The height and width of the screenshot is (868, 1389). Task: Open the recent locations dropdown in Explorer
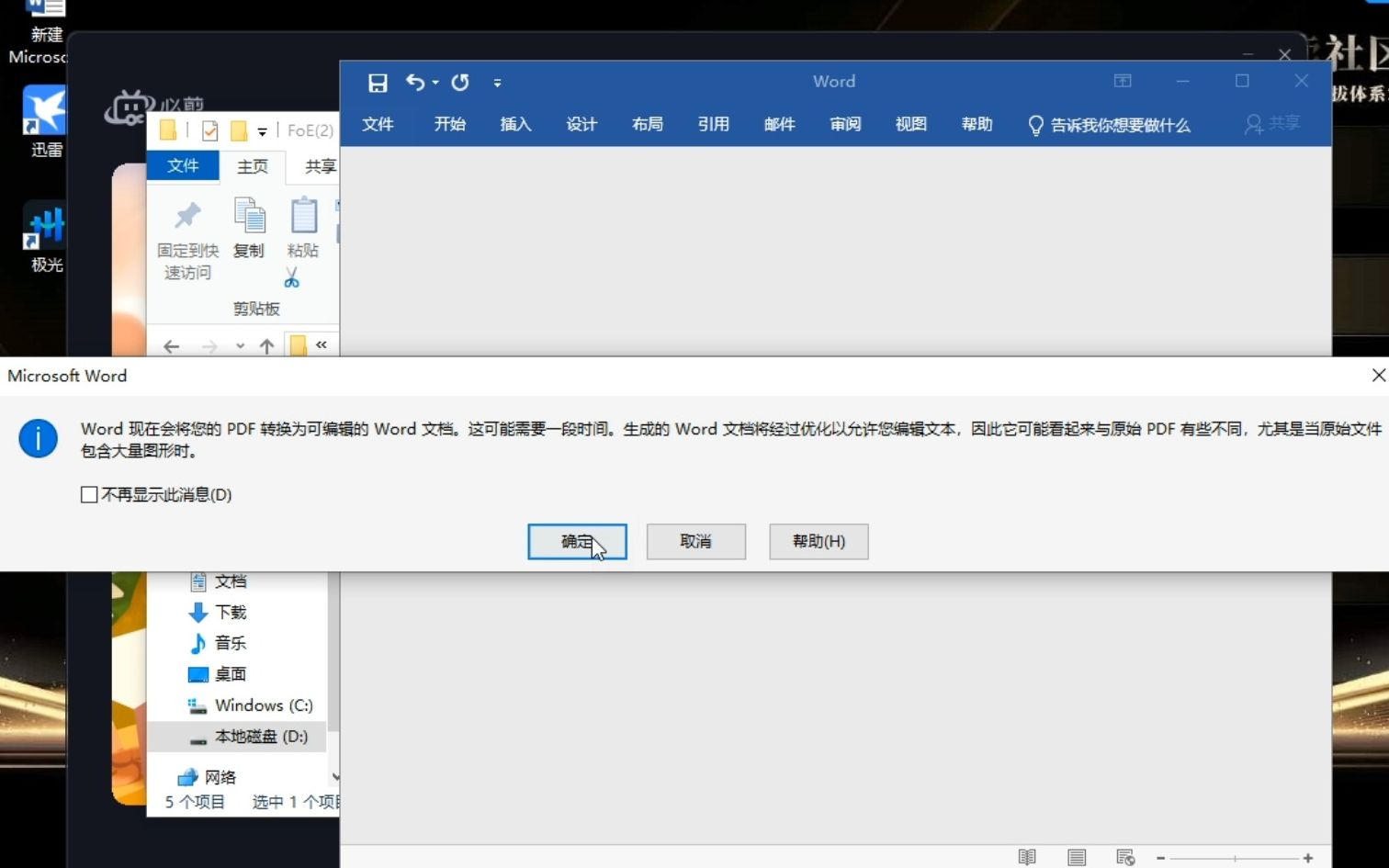tap(240, 346)
